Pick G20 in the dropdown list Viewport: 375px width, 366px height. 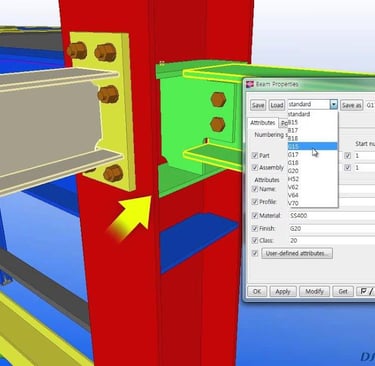tap(313, 171)
